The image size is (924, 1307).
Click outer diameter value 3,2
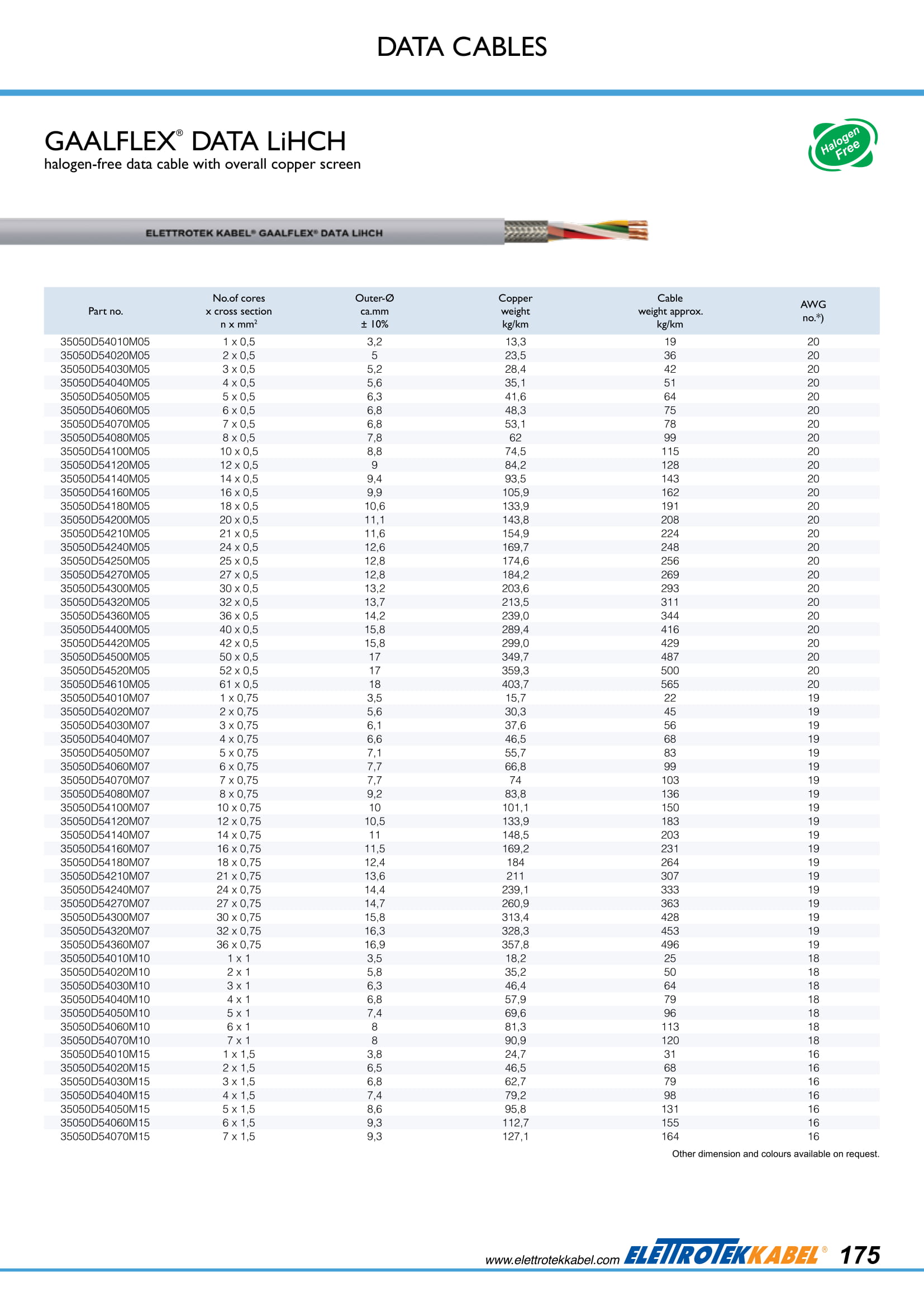(x=374, y=342)
